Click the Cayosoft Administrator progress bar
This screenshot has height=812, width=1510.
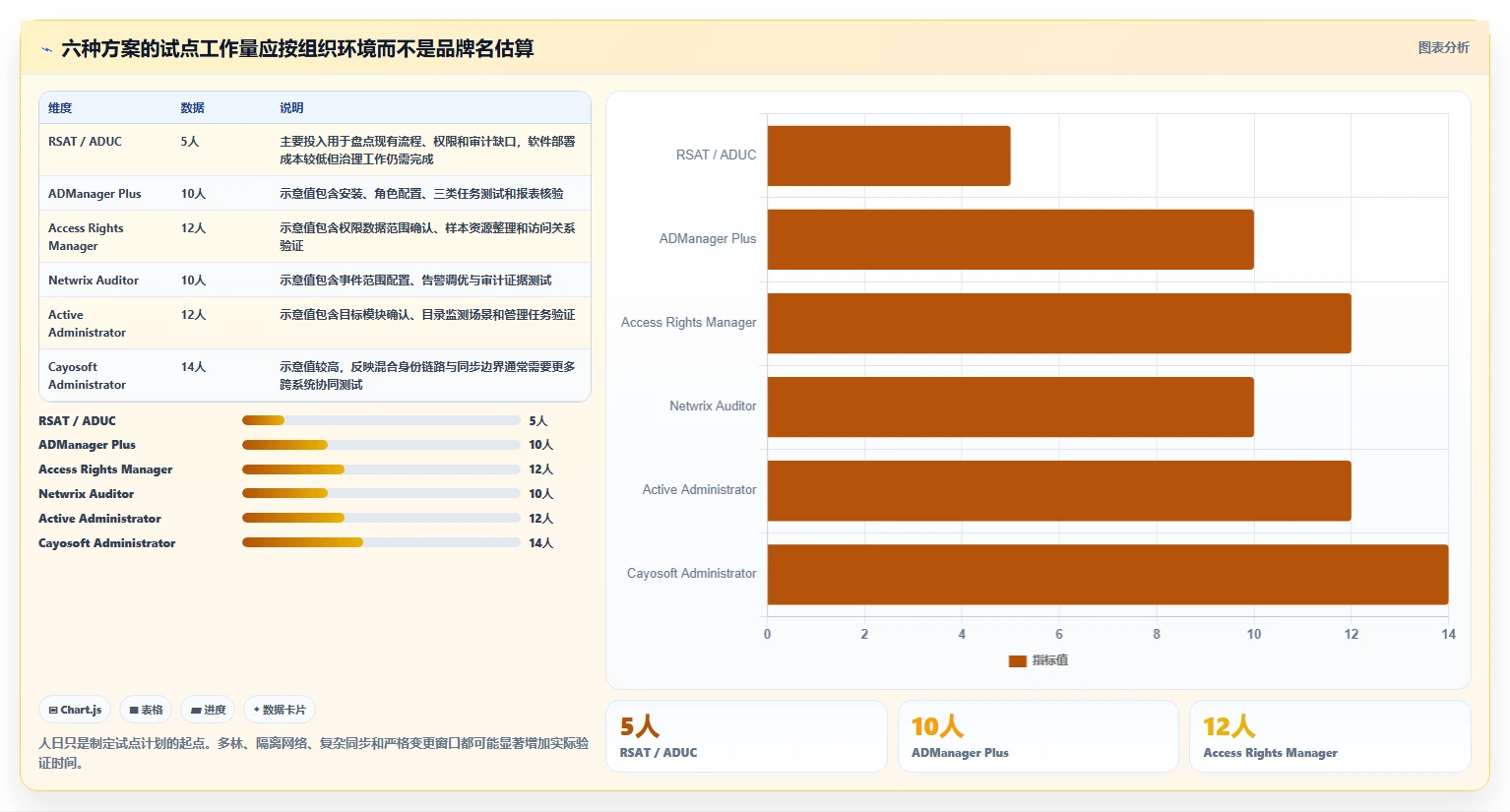point(381,542)
